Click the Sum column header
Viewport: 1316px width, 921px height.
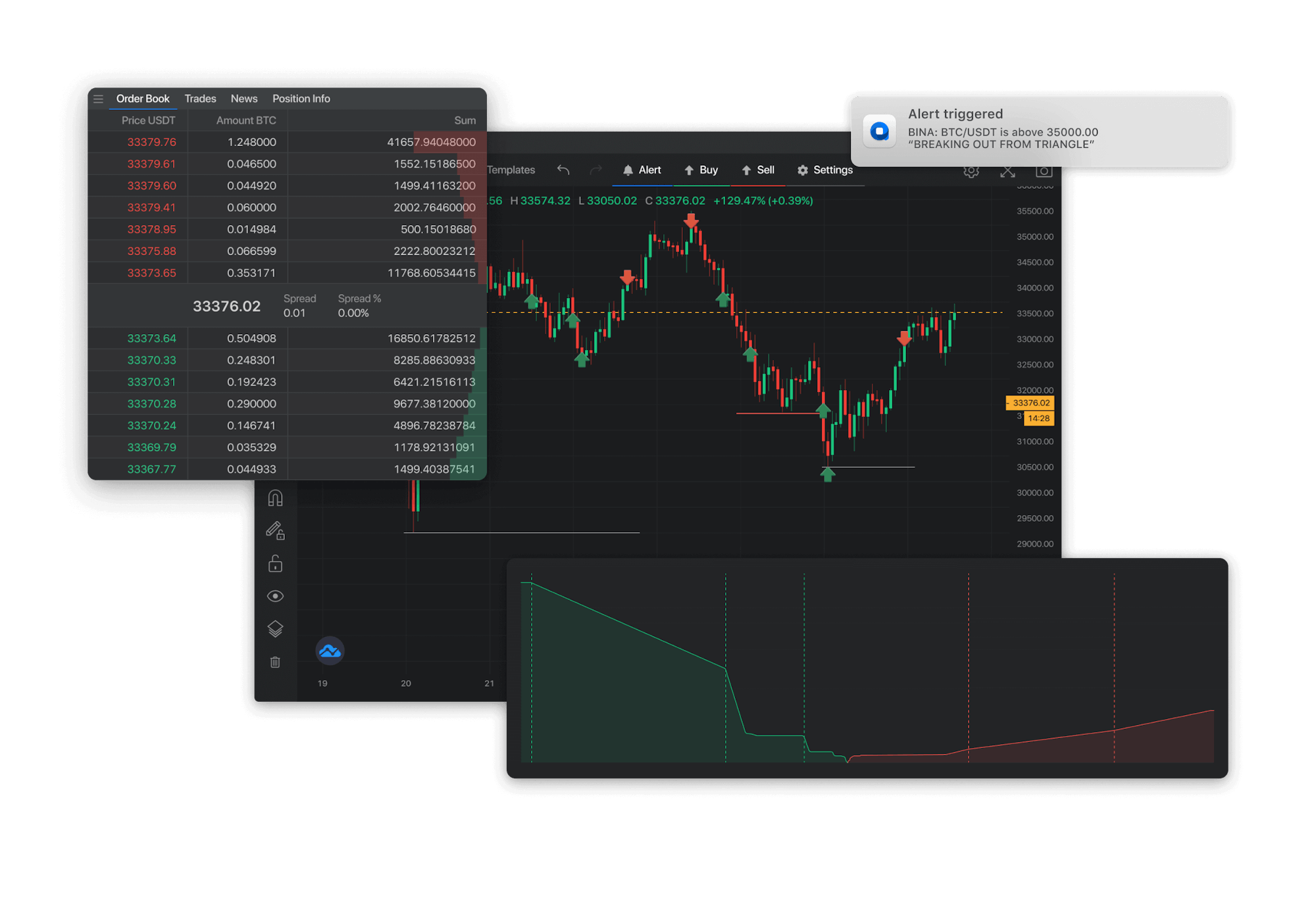[x=465, y=120]
